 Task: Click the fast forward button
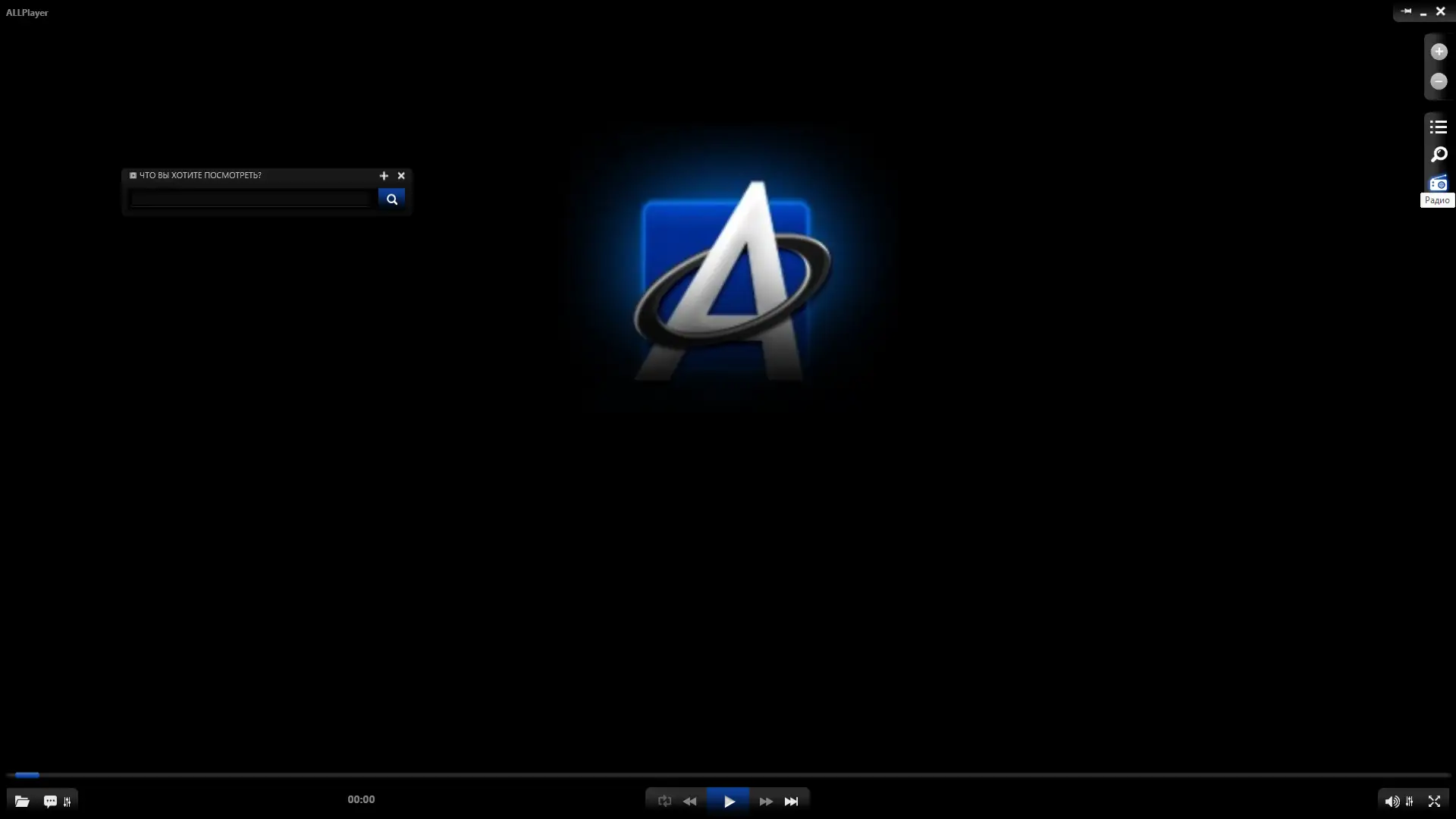(766, 802)
